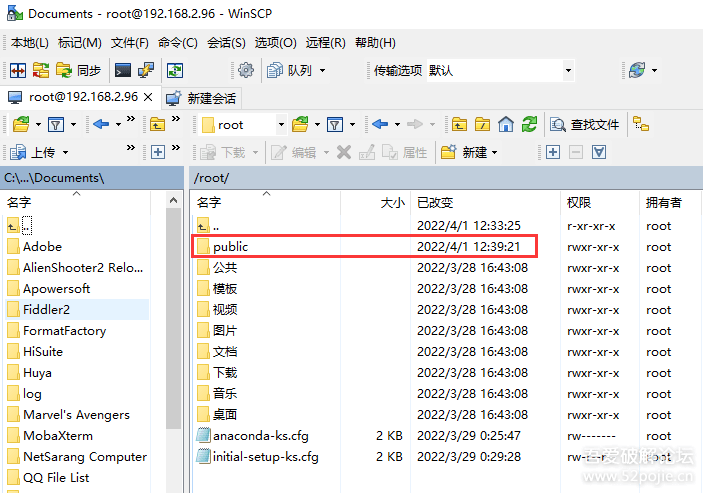Sort remote files by 大小 column
The width and height of the screenshot is (703, 493).
click(x=375, y=203)
